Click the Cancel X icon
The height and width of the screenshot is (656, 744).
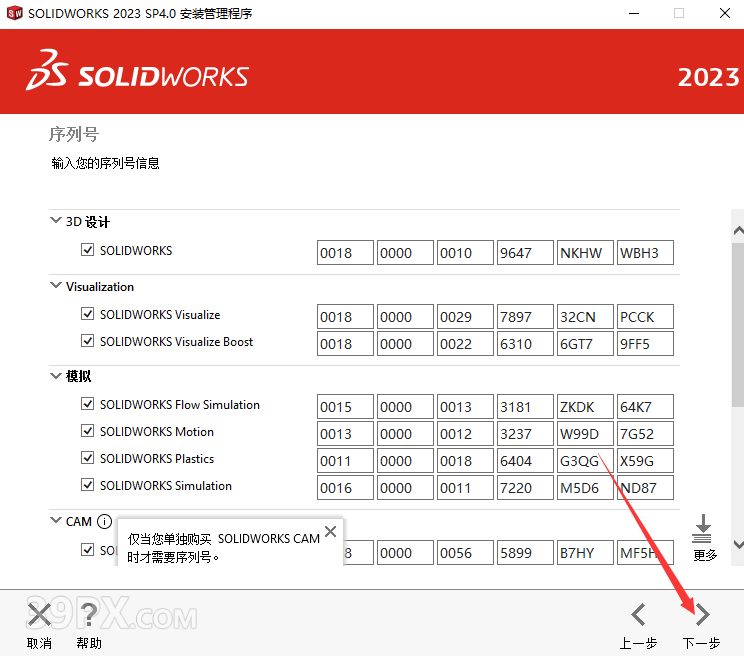(x=39, y=614)
